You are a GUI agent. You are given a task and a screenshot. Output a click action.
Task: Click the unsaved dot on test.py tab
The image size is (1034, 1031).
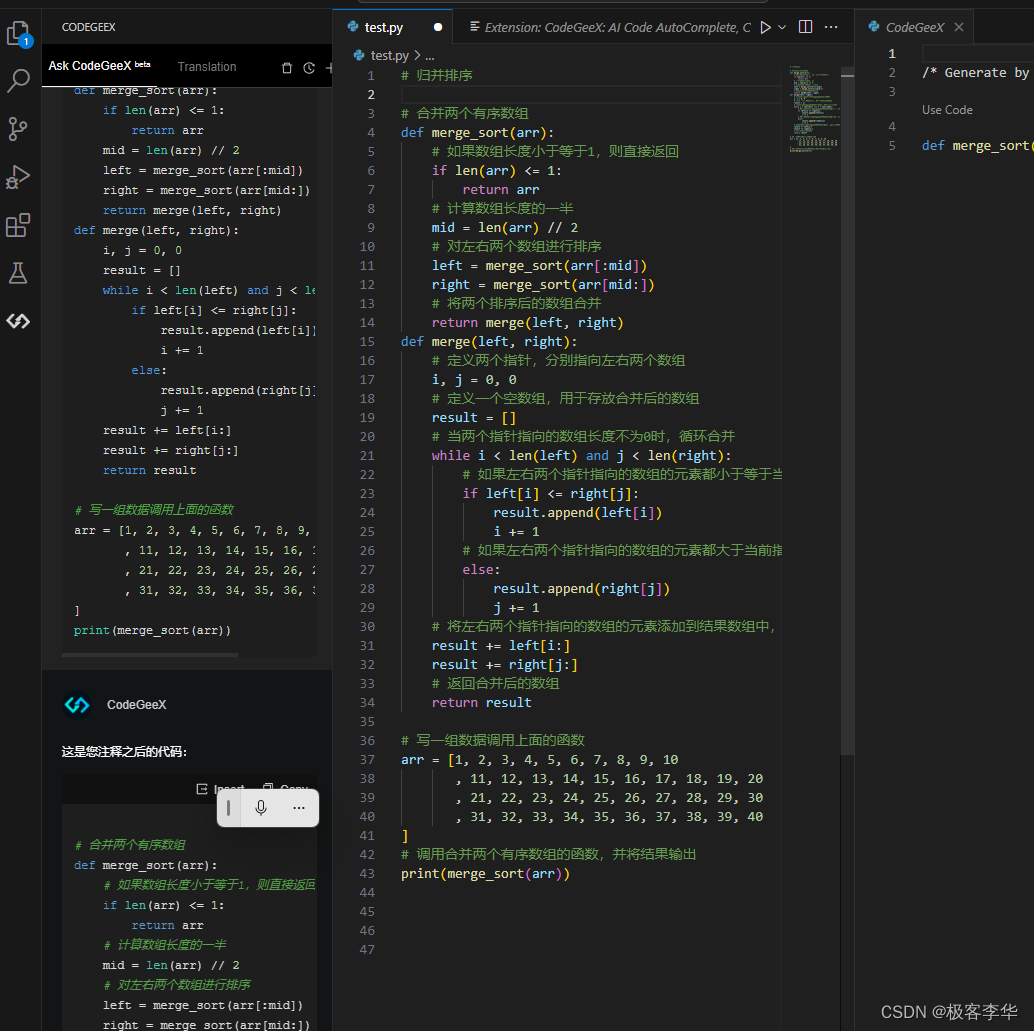point(438,27)
